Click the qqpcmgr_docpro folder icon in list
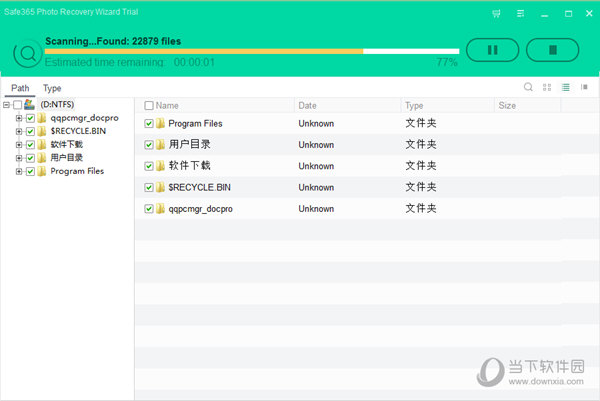Screen dimensions: 600x401 point(160,209)
